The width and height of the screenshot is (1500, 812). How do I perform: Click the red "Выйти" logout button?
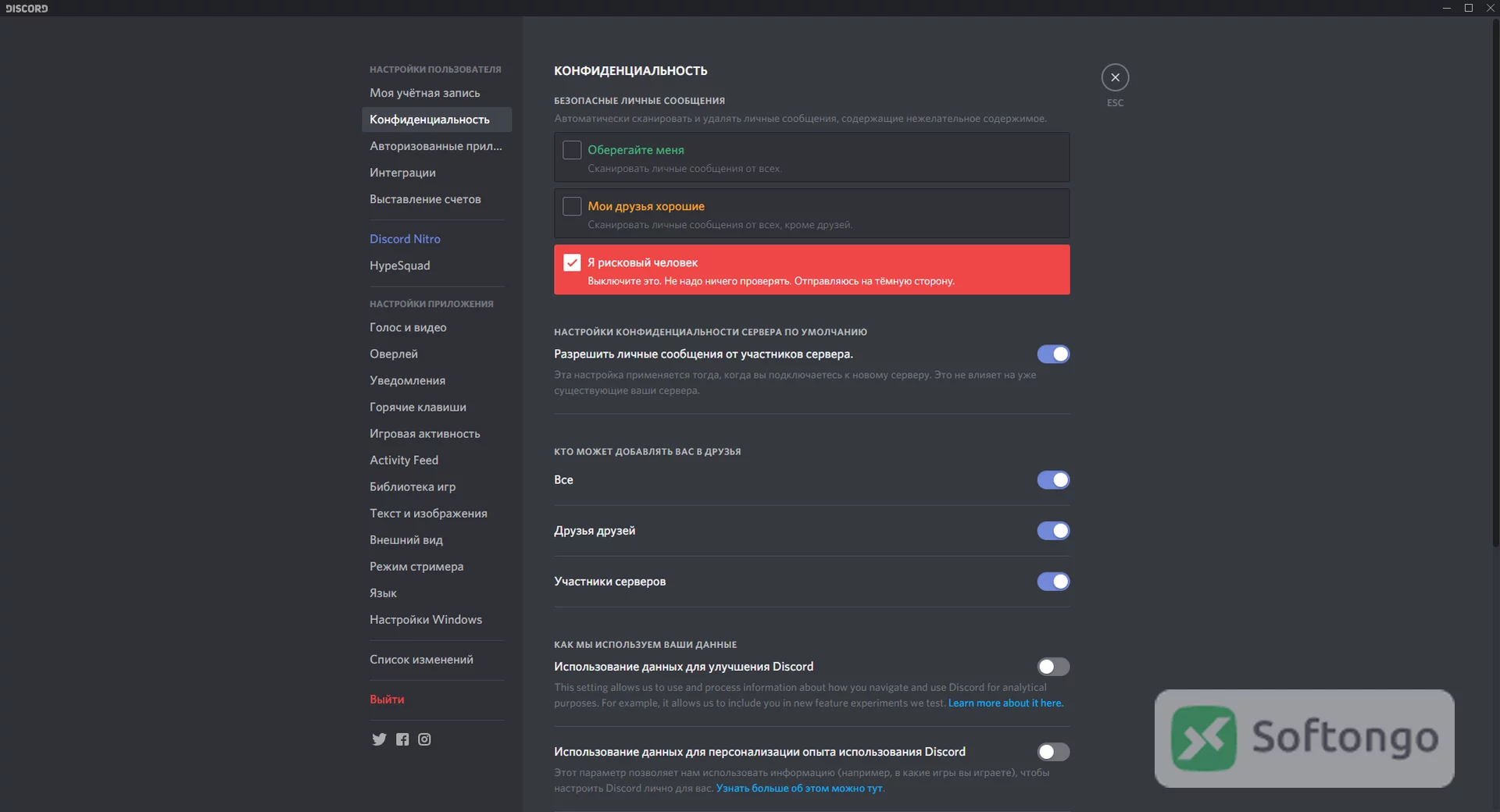point(437,700)
